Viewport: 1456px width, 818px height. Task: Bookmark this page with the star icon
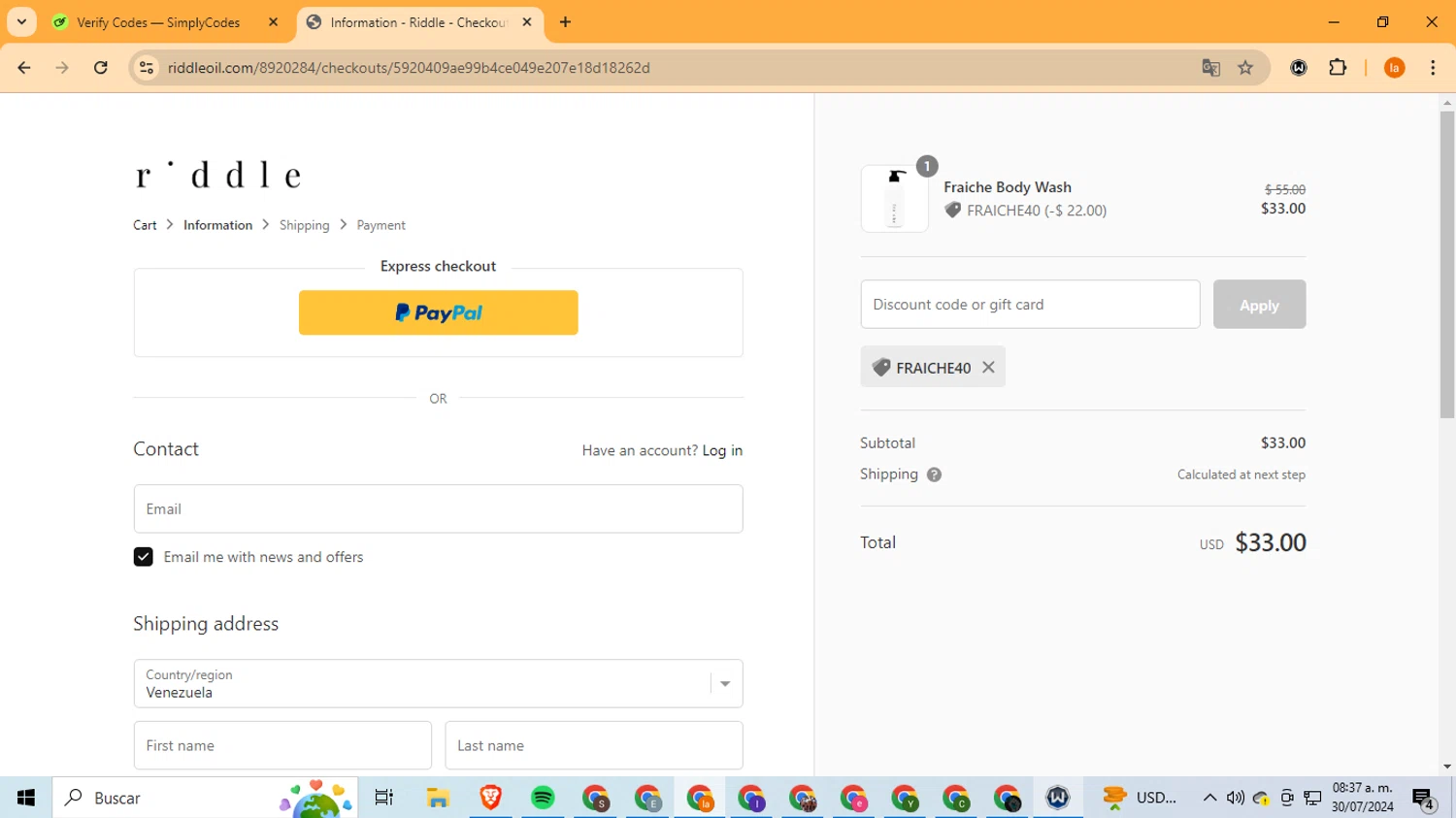point(1245,68)
